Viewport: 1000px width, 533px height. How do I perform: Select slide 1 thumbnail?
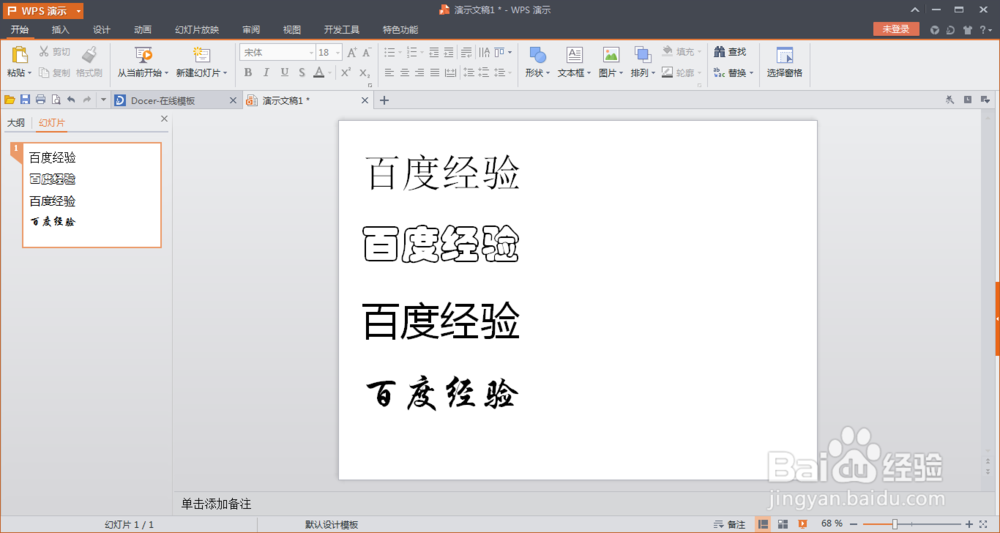[x=92, y=195]
